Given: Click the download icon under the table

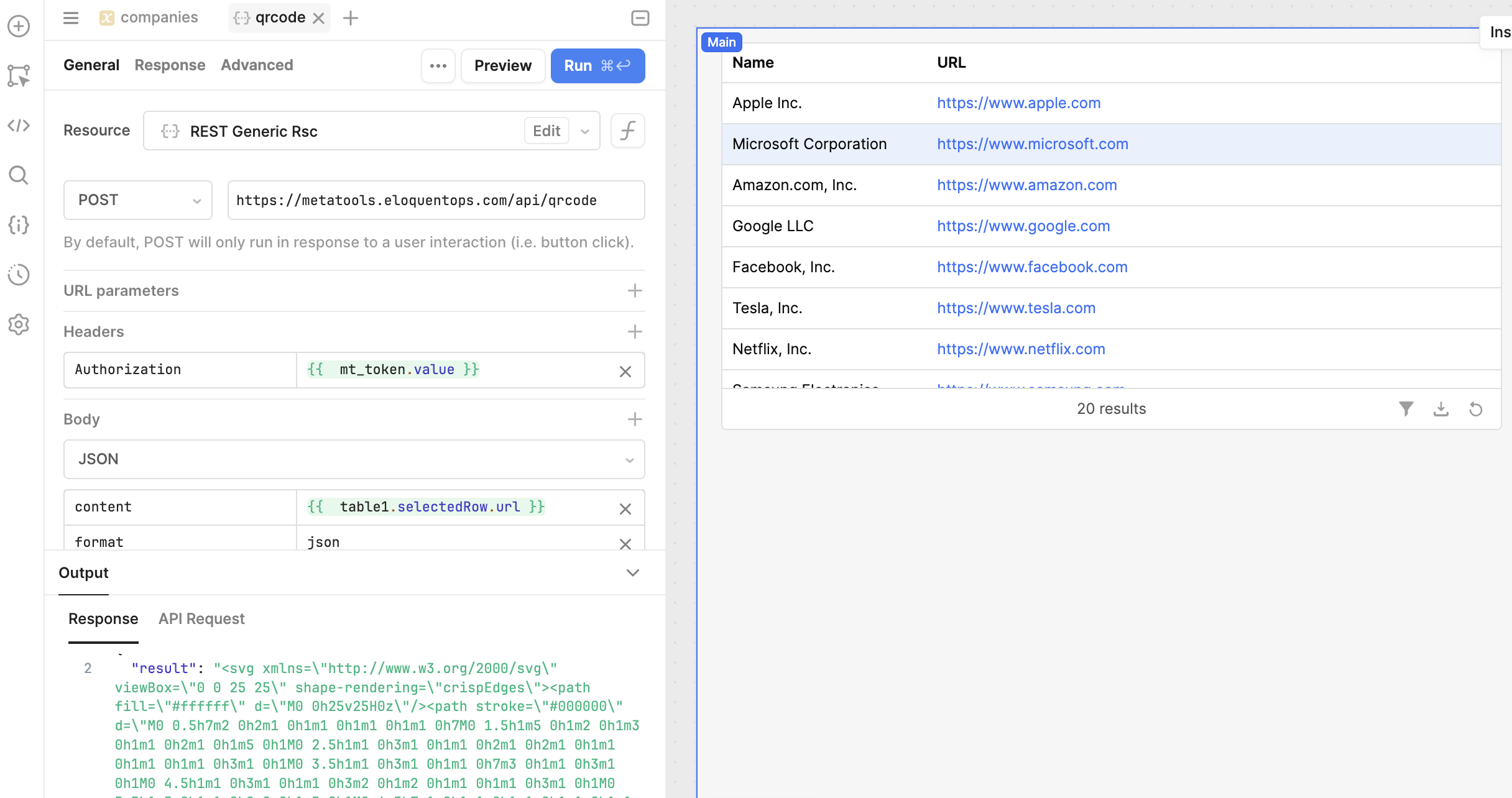Looking at the screenshot, I should 1441,409.
